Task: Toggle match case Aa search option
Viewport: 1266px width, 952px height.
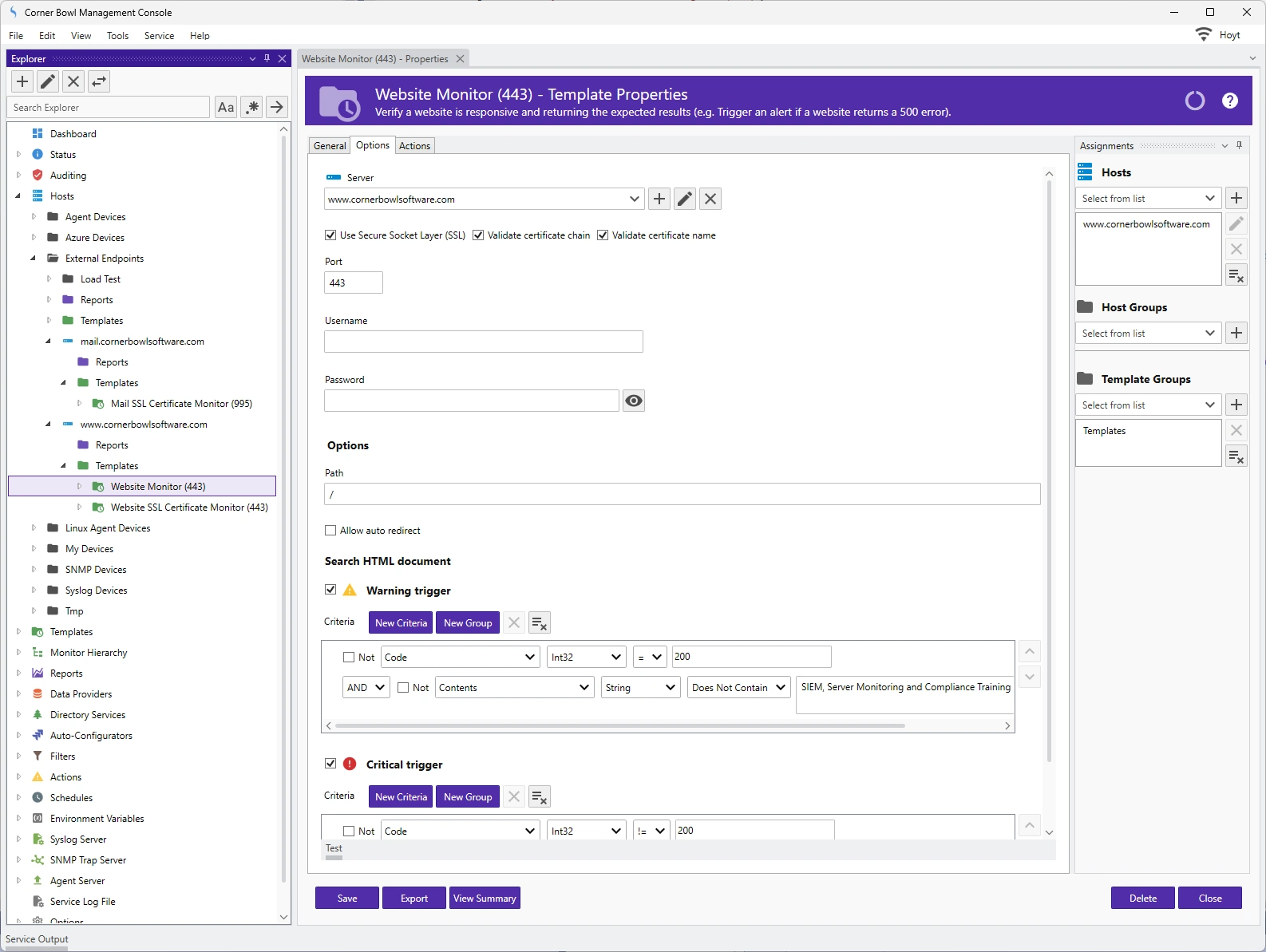Action: (x=226, y=107)
